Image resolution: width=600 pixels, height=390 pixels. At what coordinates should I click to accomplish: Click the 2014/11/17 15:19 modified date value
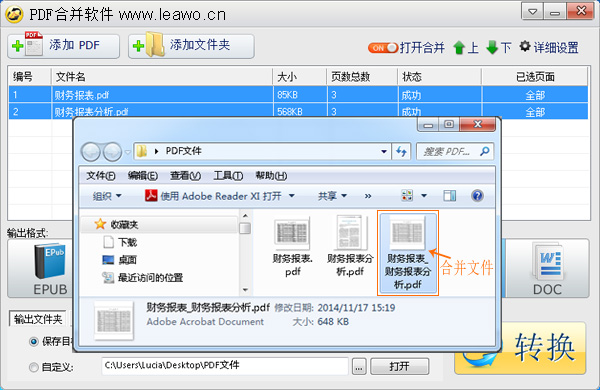356,308
